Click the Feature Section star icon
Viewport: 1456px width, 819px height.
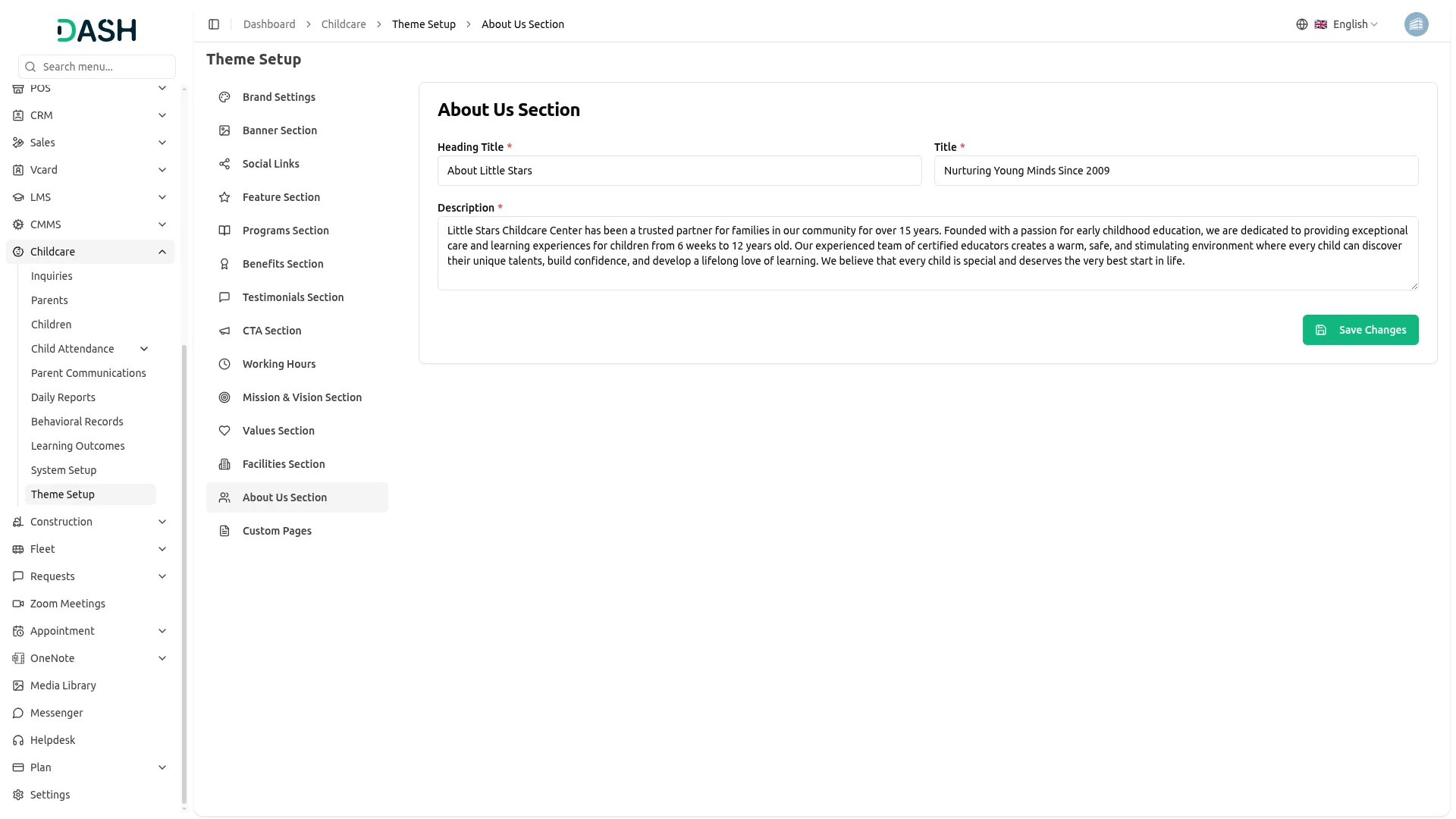224,197
